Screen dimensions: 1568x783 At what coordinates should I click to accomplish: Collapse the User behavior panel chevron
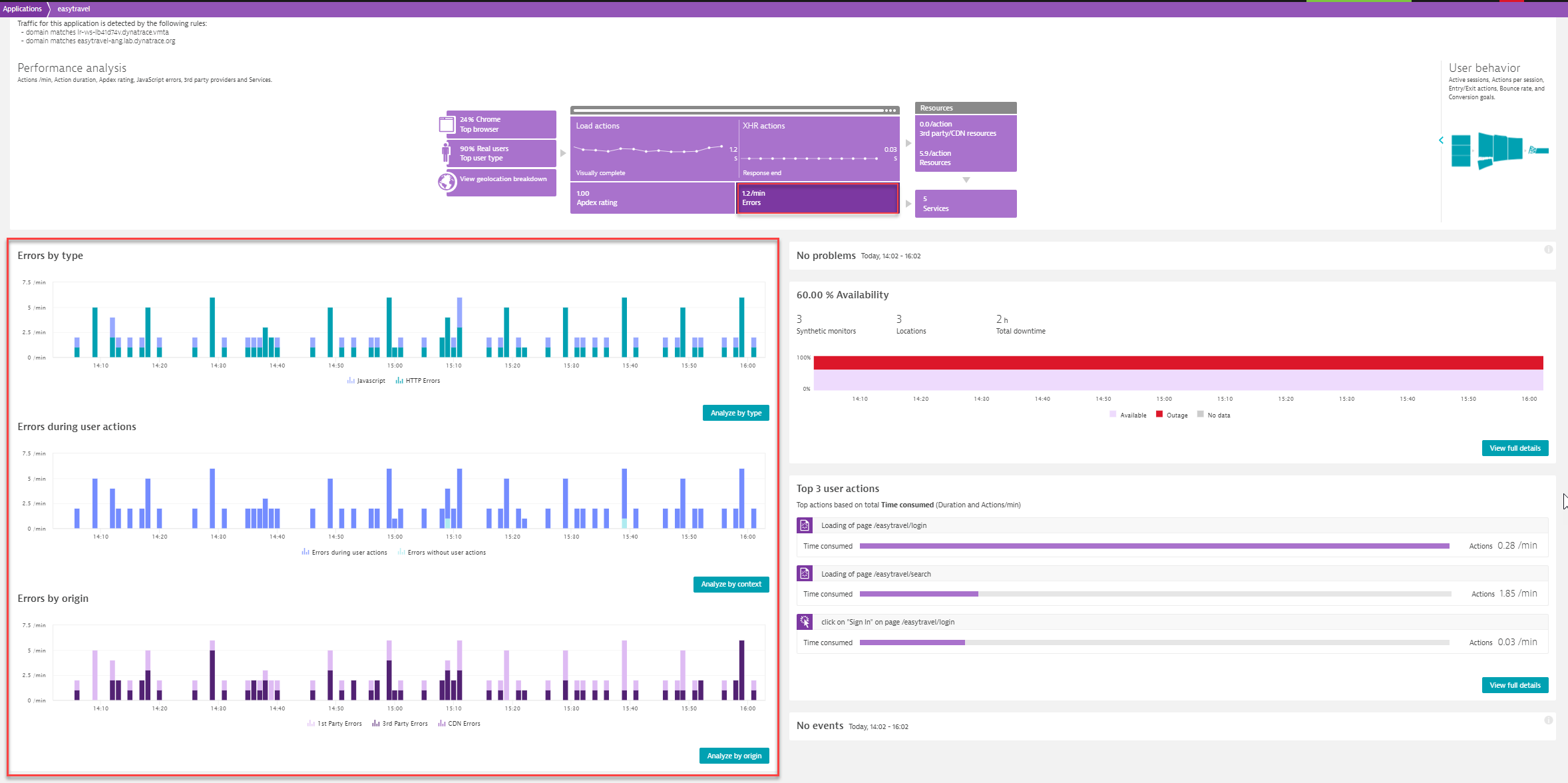click(x=1441, y=140)
